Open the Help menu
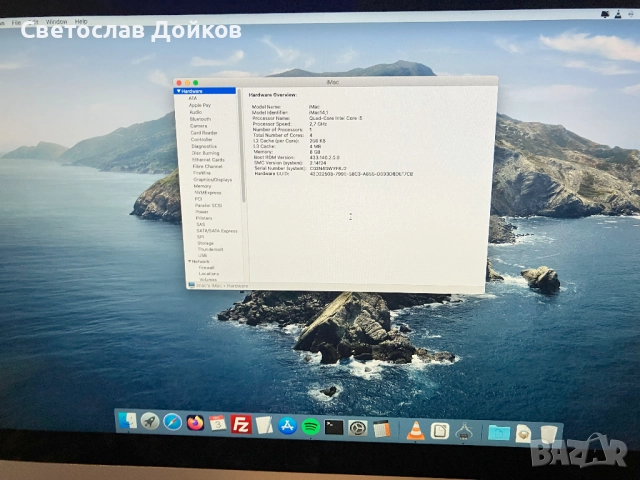The width and height of the screenshot is (640, 480). (x=81, y=21)
